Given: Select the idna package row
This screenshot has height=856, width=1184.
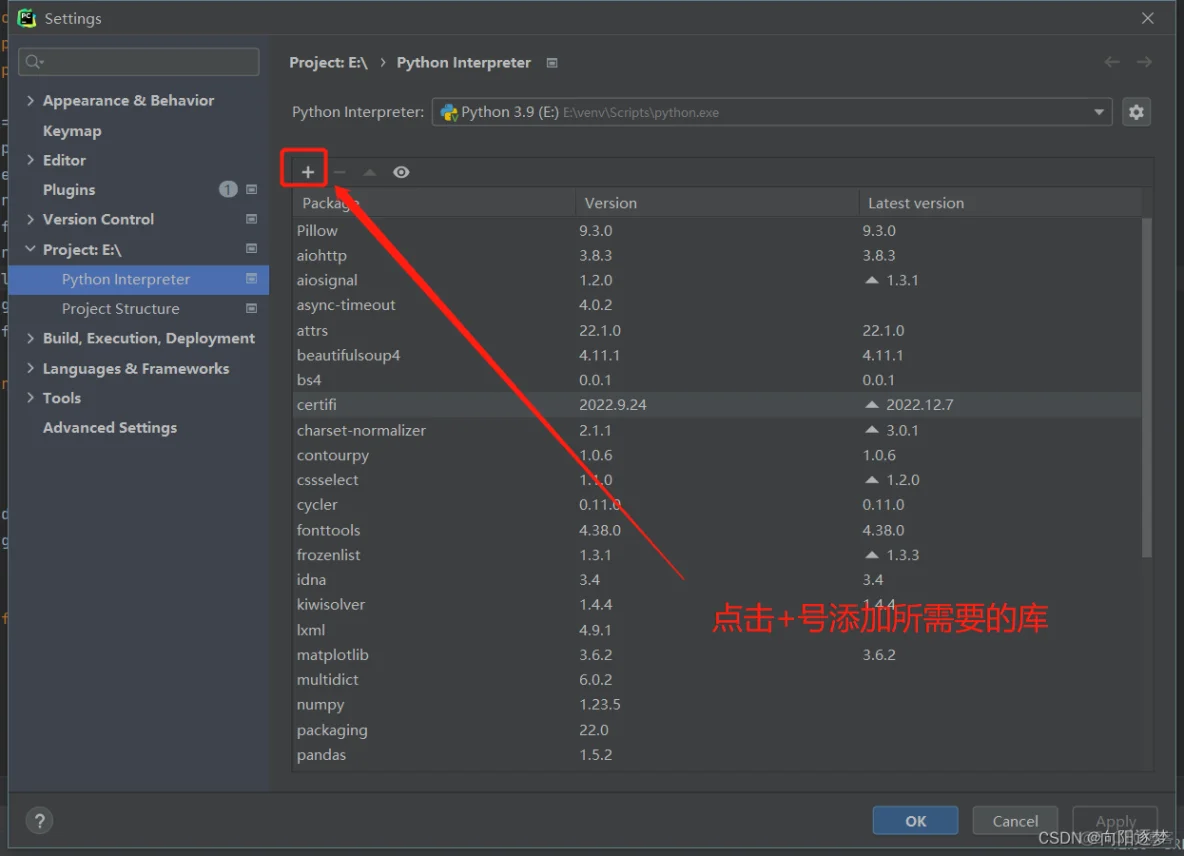Looking at the screenshot, I should (717, 580).
